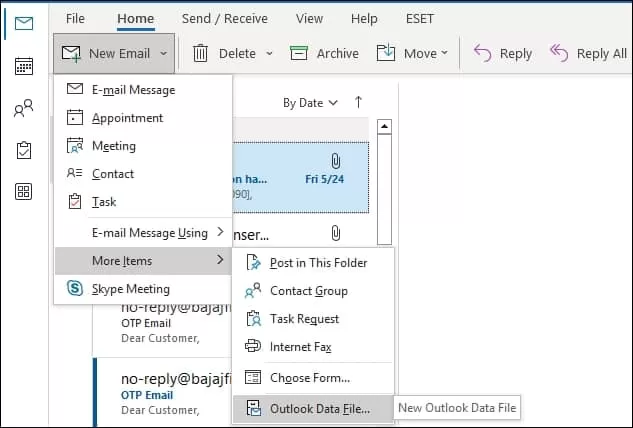633x428 pixels.
Task: Click the New Email envelope icon
Action: [71, 54]
